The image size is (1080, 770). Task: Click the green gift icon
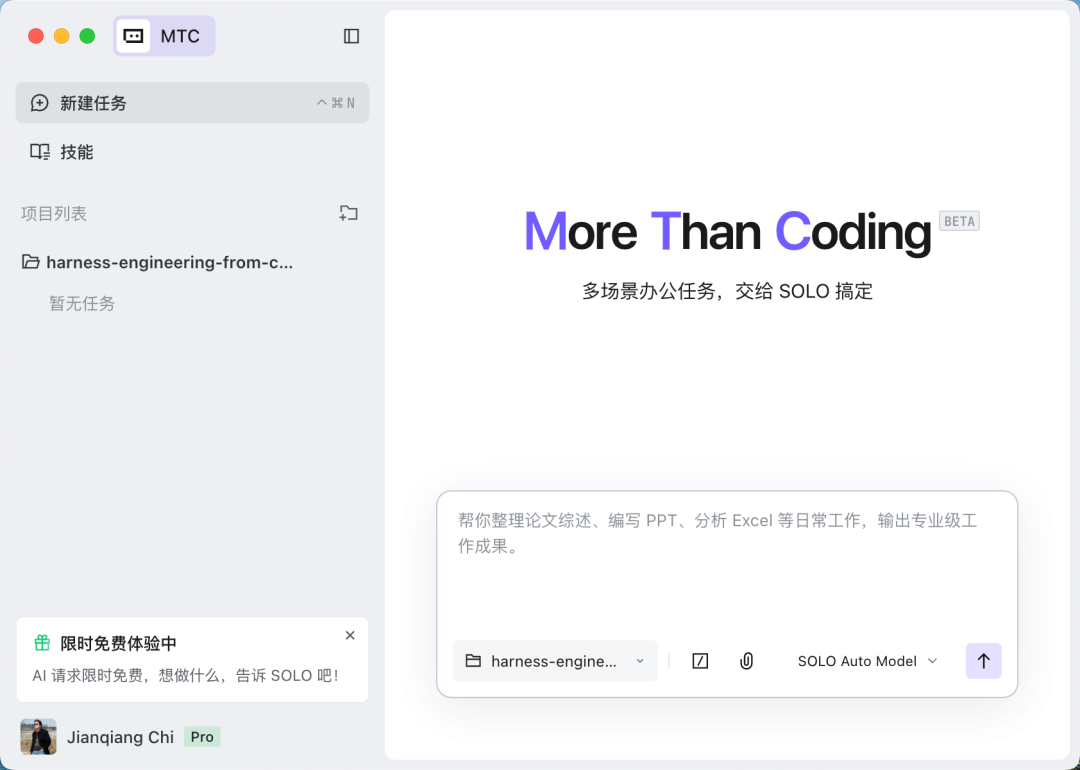pos(42,643)
